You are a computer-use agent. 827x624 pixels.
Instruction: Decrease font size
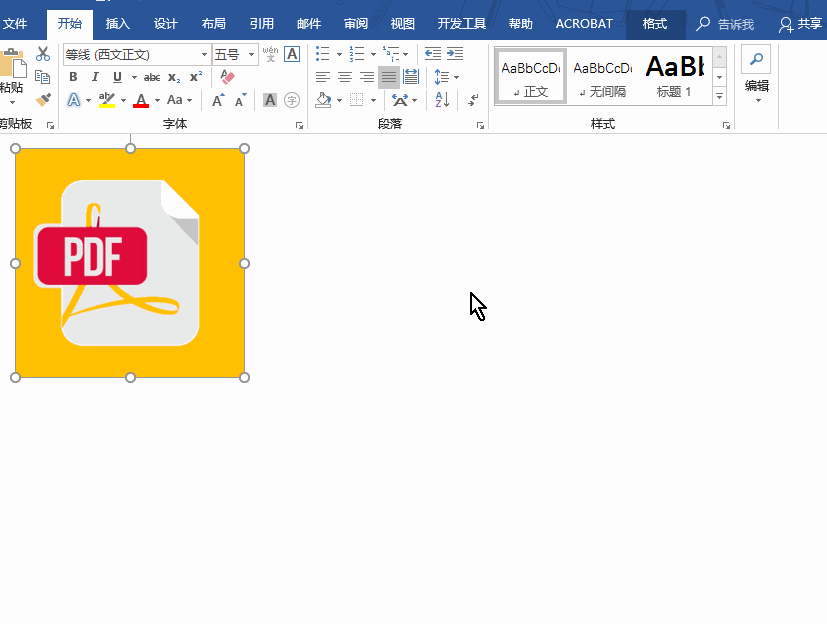coord(241,100)
